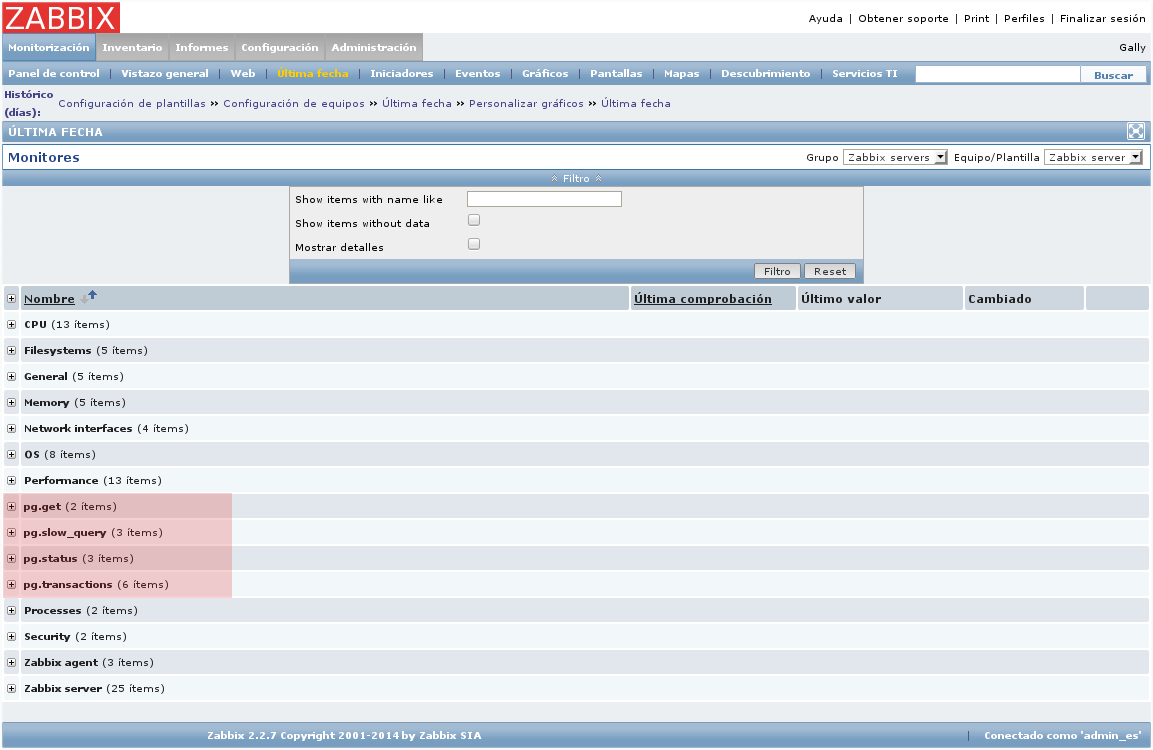Viewport: 1153px width, 750px height.
Task: Enable Show items without data checkbox
Action: pyautogui.click(x=474, y=220)
